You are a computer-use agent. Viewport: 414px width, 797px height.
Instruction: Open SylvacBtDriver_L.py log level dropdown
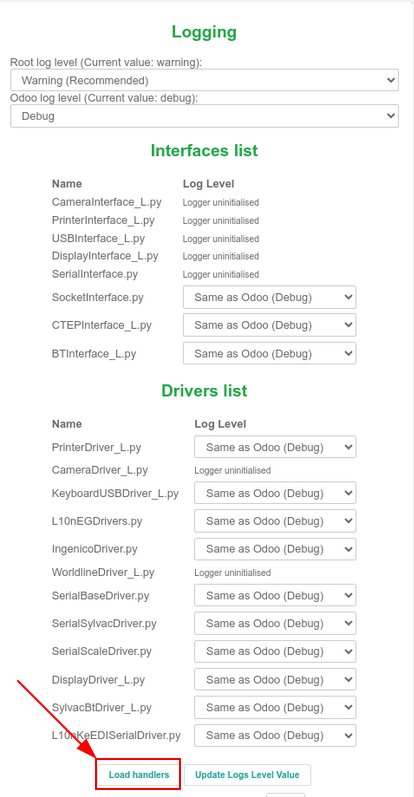(275, 708)
